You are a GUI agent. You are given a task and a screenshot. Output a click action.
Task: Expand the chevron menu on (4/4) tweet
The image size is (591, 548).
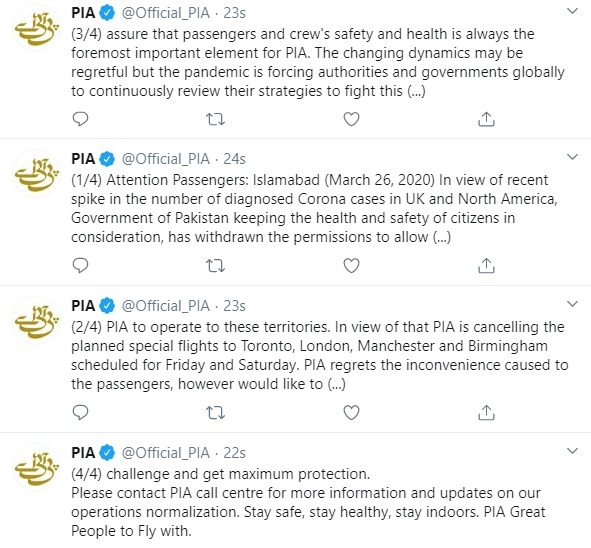tap(573, 451)
